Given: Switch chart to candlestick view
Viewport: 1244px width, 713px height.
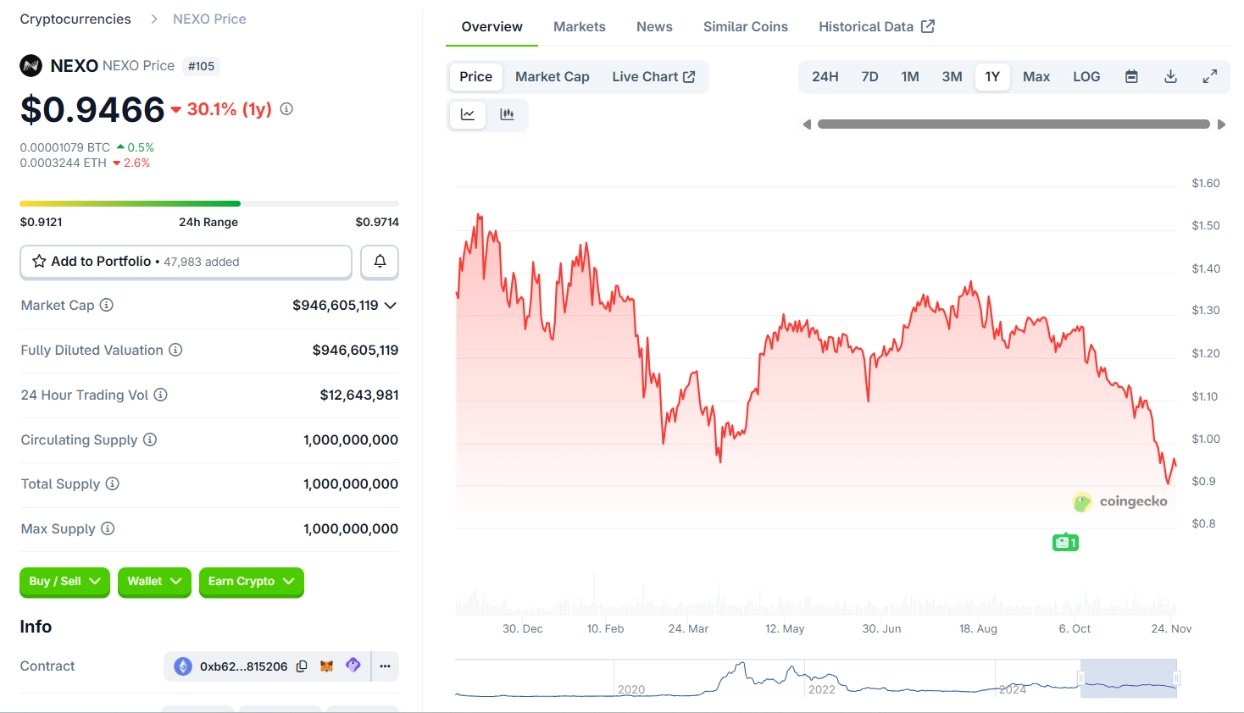Looking at the screenshot, I should point(507,114).
